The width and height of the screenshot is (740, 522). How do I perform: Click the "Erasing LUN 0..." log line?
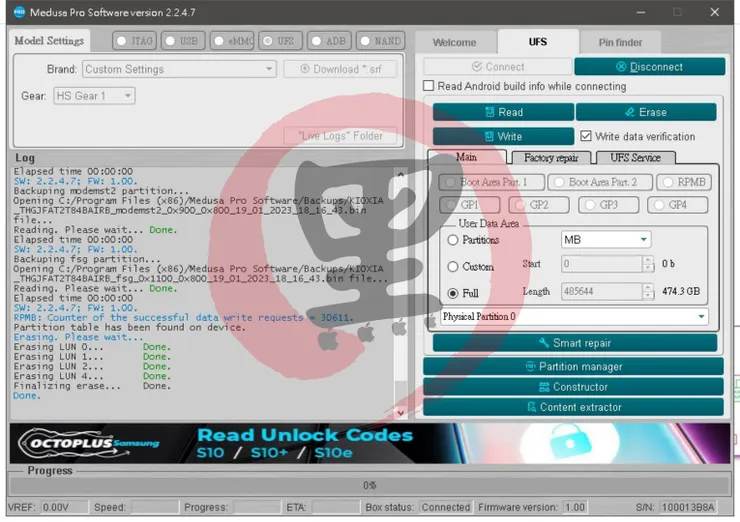(x=92, y=346)
